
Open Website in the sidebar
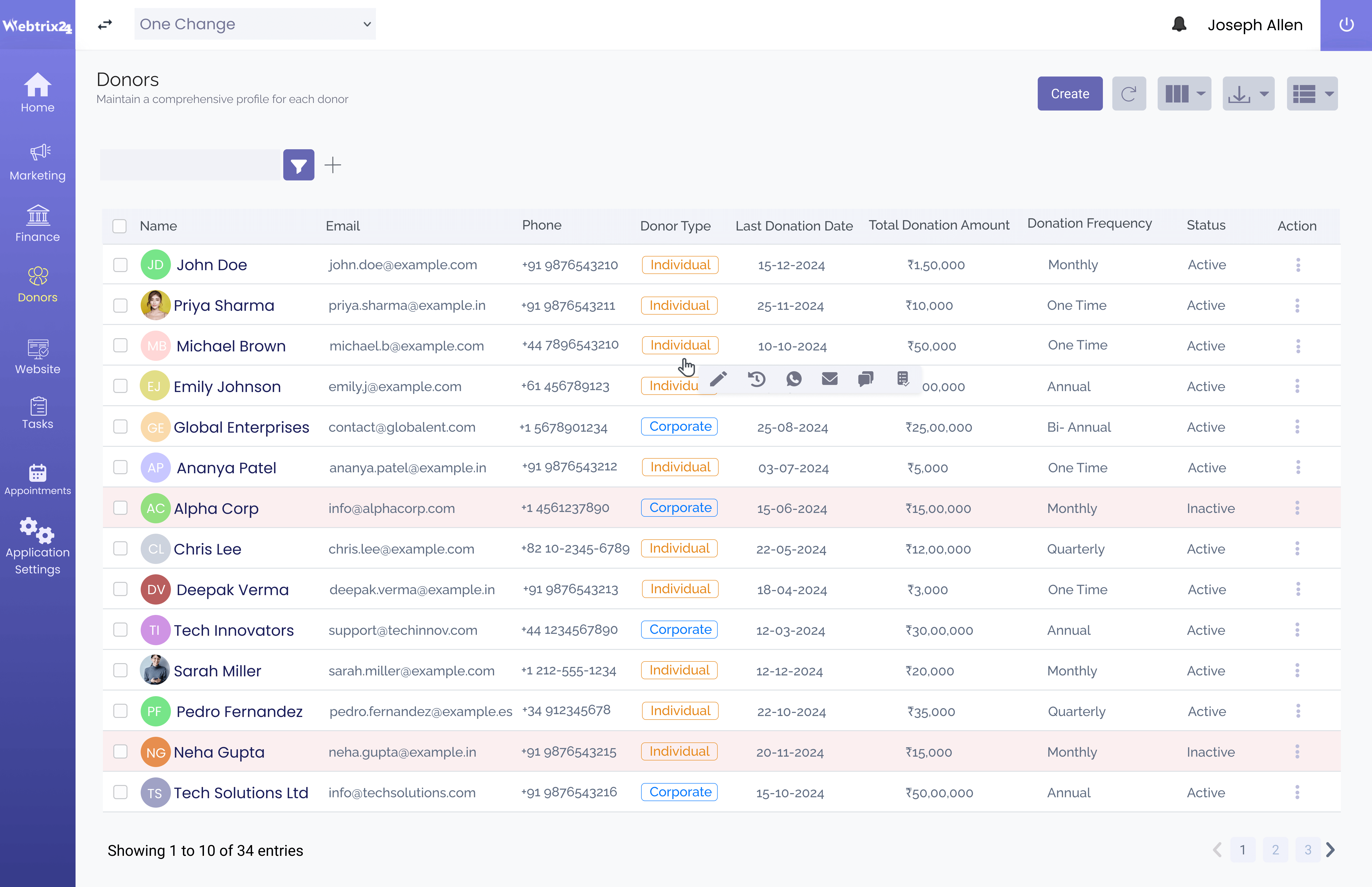pyautogui.click(x=38, y=357)
